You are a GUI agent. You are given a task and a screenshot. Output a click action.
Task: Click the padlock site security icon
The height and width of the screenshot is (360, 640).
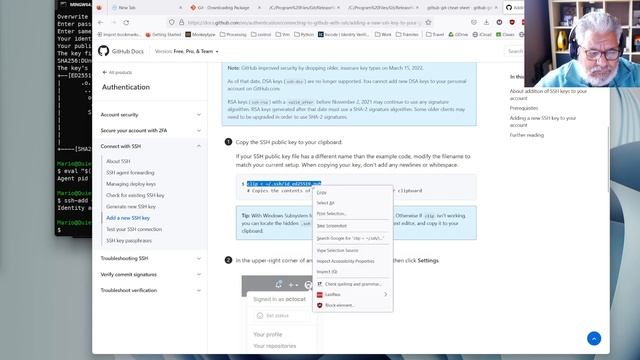(182, 22)
